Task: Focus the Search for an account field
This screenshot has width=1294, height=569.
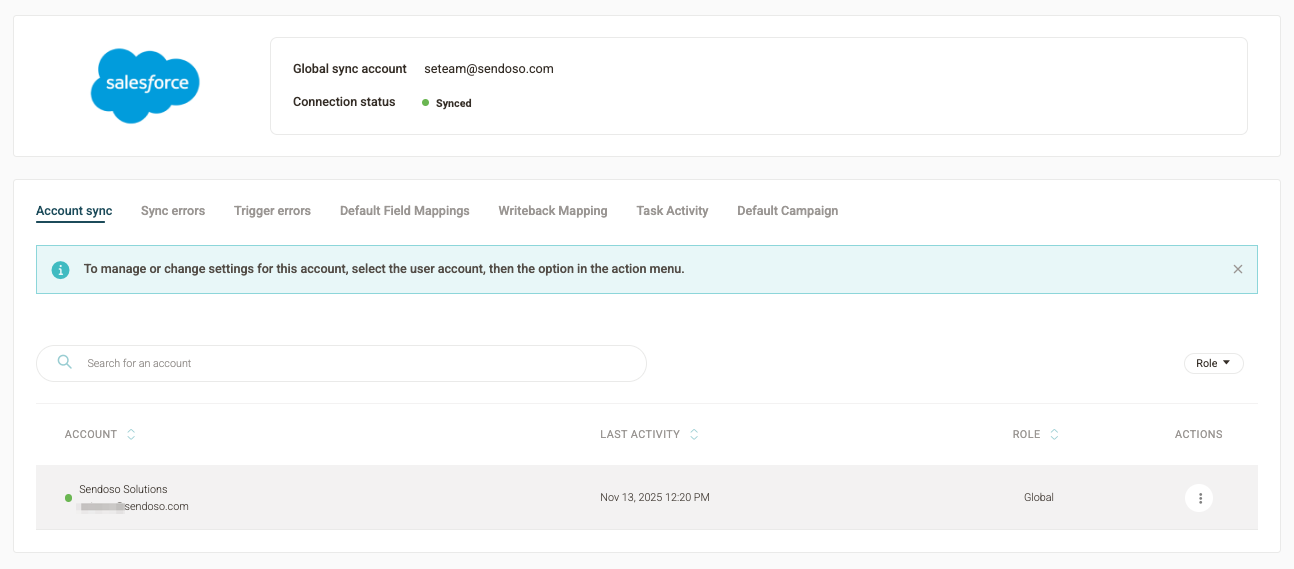Action: (x=341, y=363)
